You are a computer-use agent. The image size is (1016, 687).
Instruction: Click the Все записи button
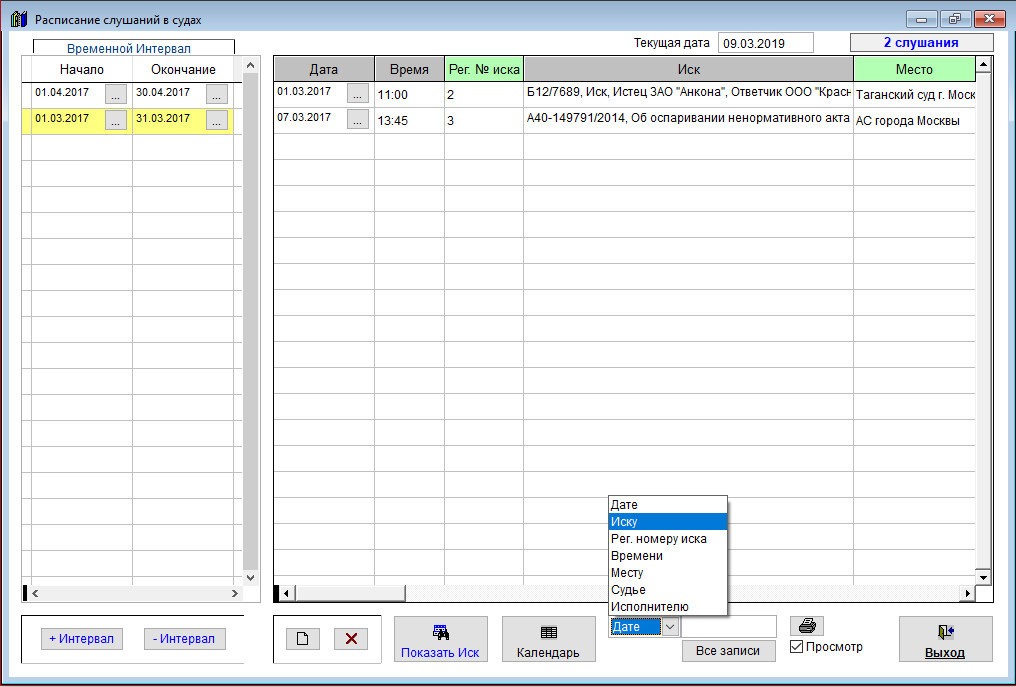(x=728, y=651)
